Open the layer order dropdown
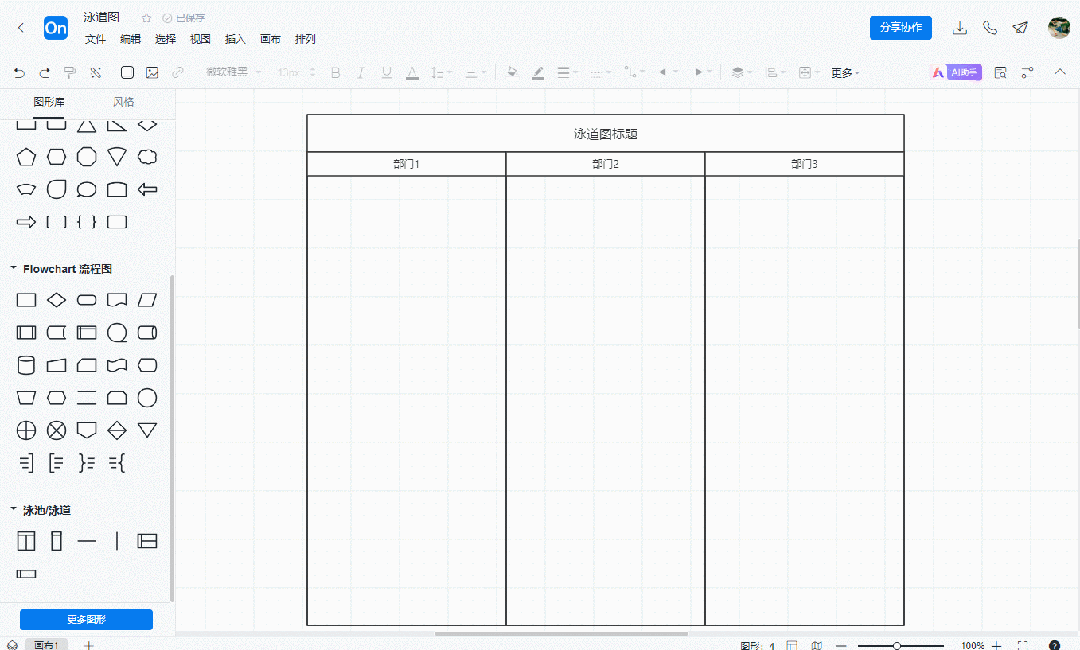Viewport: 1080px width, 650px height. click(x=741, y=72)
